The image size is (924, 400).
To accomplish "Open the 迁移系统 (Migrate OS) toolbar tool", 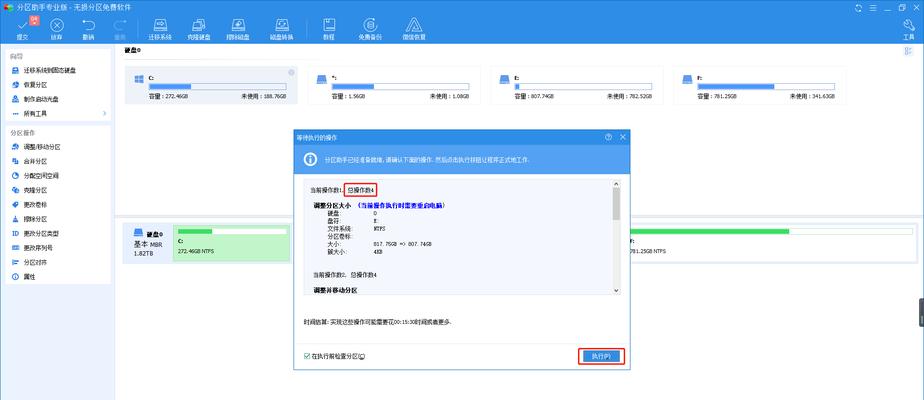I will pyautogui.click(x=160, y=28).
